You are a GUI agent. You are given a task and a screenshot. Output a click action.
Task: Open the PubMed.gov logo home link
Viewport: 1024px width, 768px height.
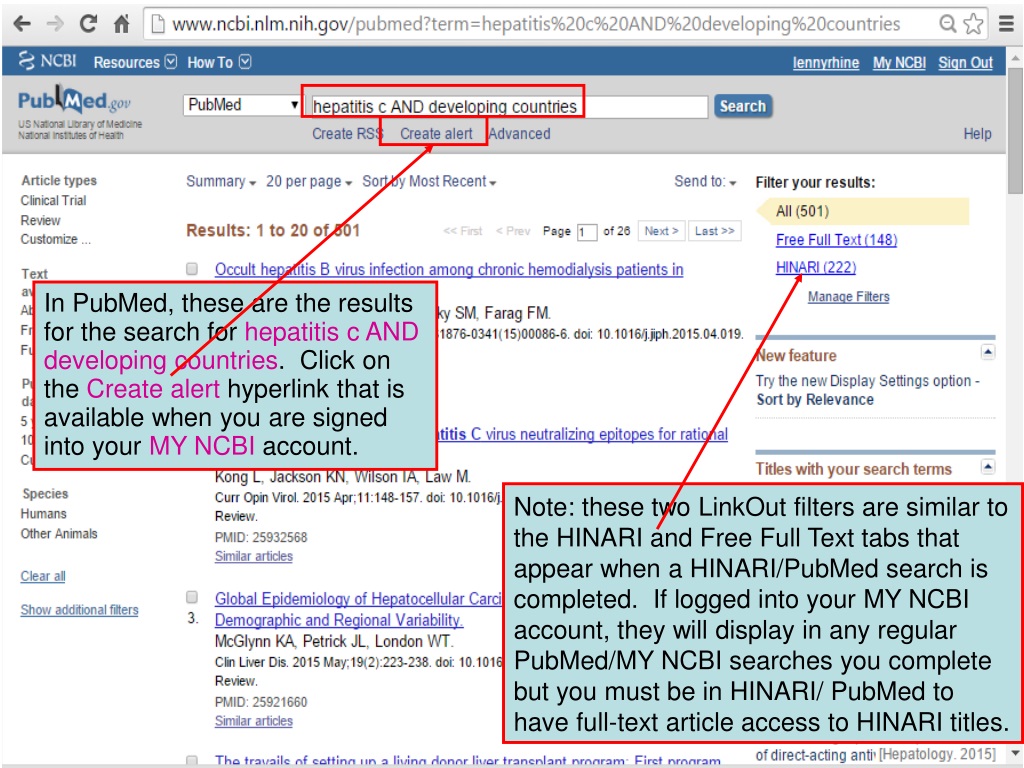point(74,101)
